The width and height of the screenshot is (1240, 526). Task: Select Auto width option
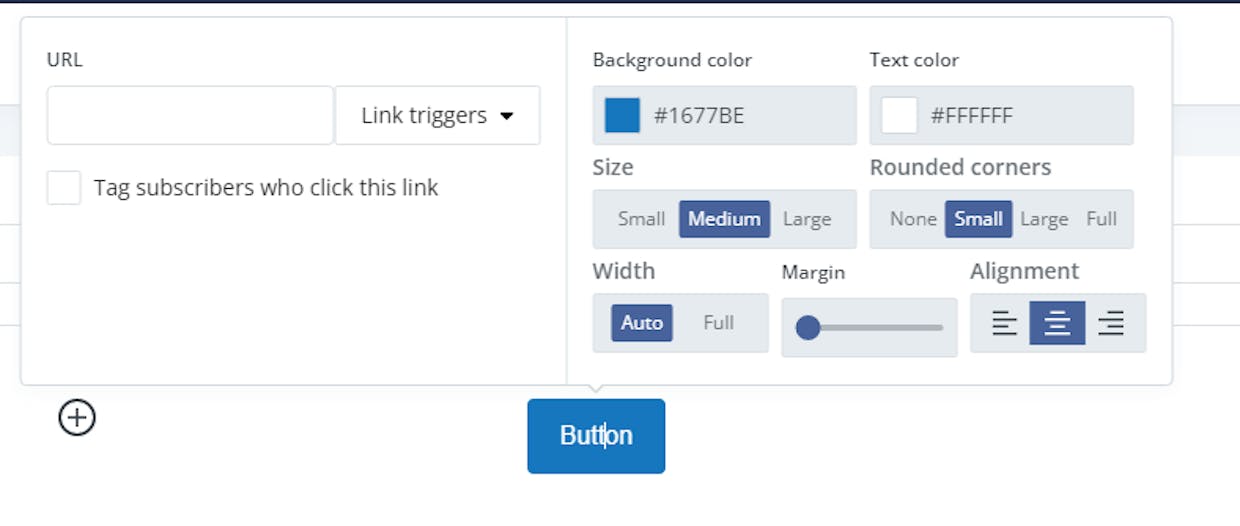[x=642, y=323]
